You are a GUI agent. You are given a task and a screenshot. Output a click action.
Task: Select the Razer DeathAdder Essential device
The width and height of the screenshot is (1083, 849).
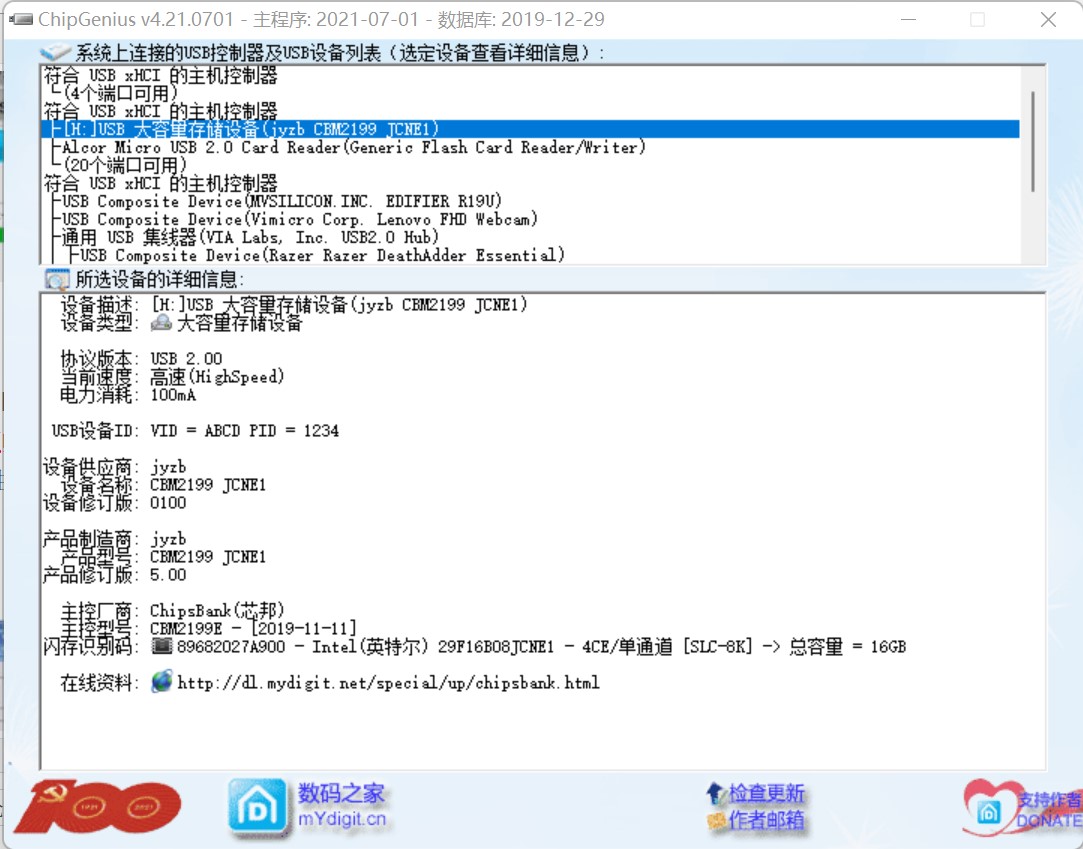[x=322, y=255]
